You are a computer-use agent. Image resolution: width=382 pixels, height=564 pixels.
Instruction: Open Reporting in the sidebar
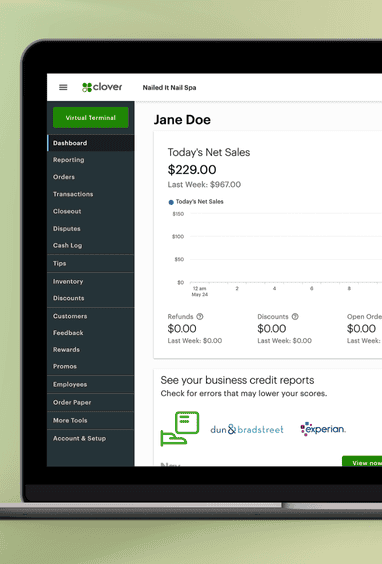tap(91, 160)
